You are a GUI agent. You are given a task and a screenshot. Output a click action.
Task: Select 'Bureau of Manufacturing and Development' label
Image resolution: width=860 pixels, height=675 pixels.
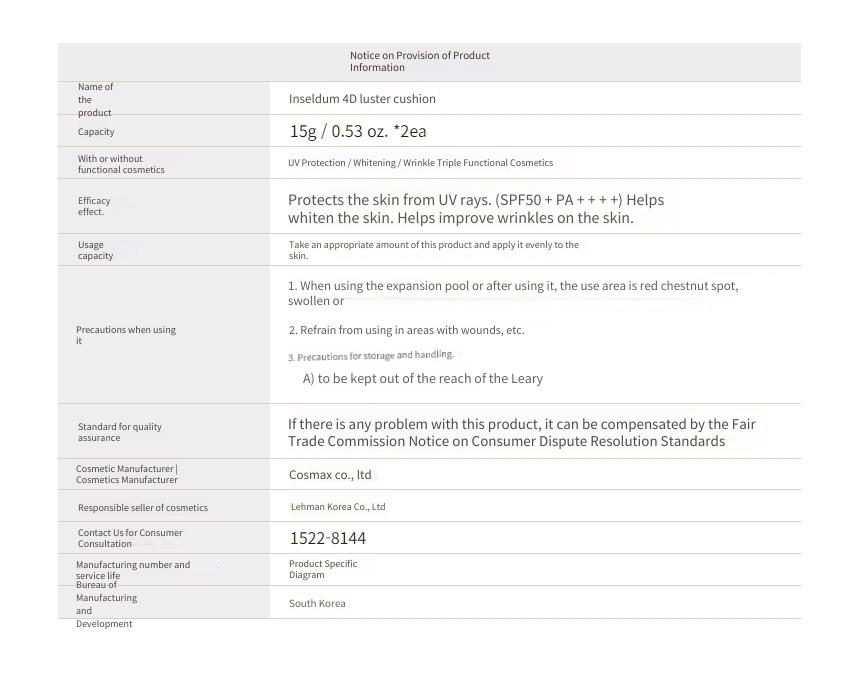(106, 604)
